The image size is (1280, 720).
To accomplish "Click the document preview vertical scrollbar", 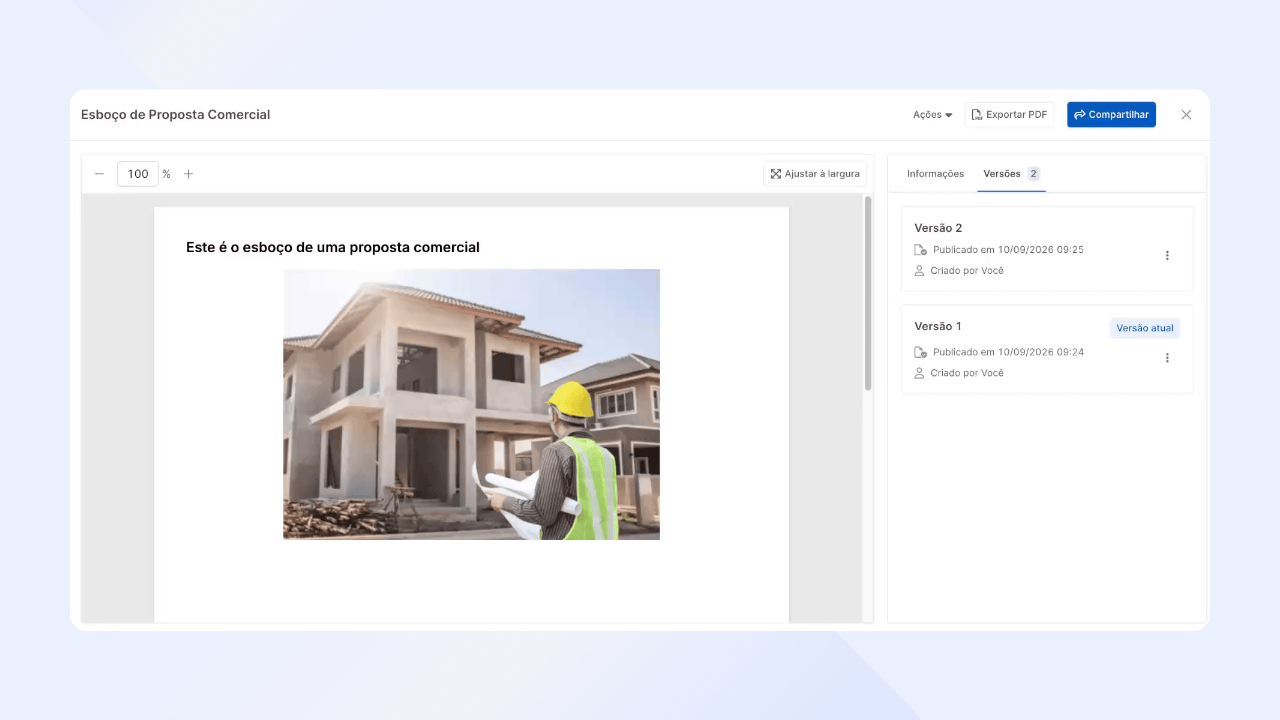I will pos(868,293).
